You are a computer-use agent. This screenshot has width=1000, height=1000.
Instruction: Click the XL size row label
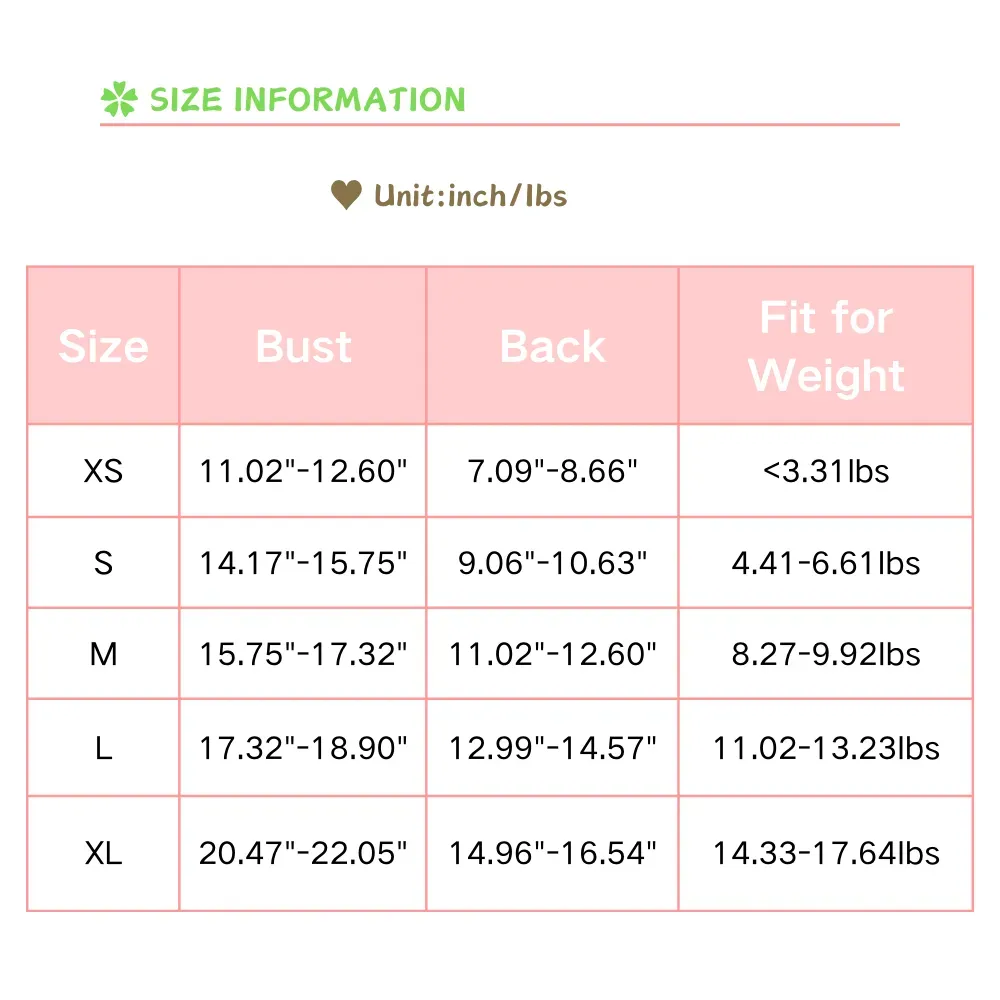[103, 853]
